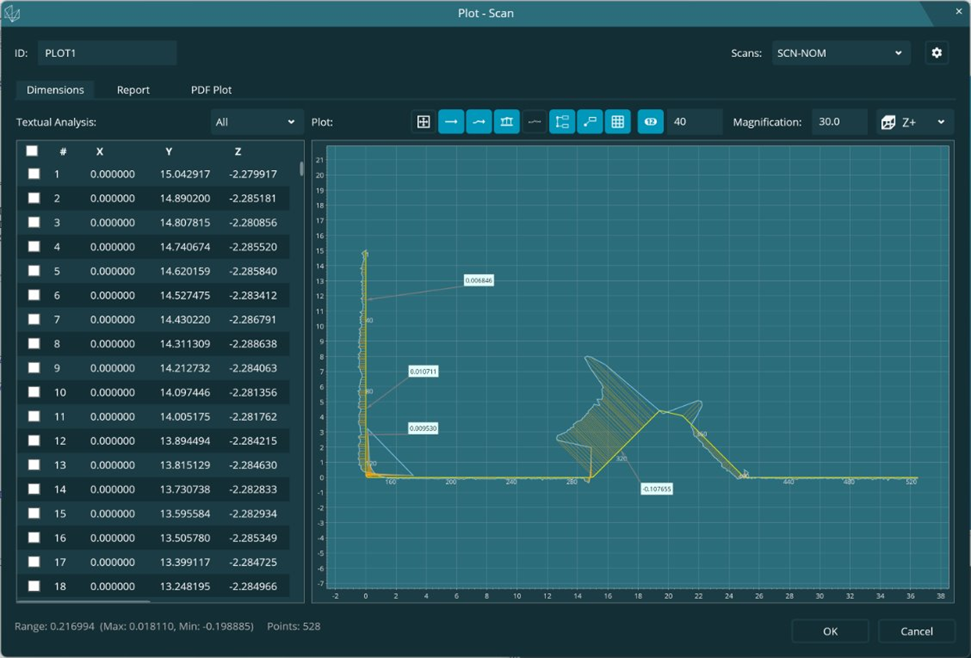Open the Textual Analysis dropdown set to All
The width and height of the screenshot is (971, 658).
[x=257, y=120]
